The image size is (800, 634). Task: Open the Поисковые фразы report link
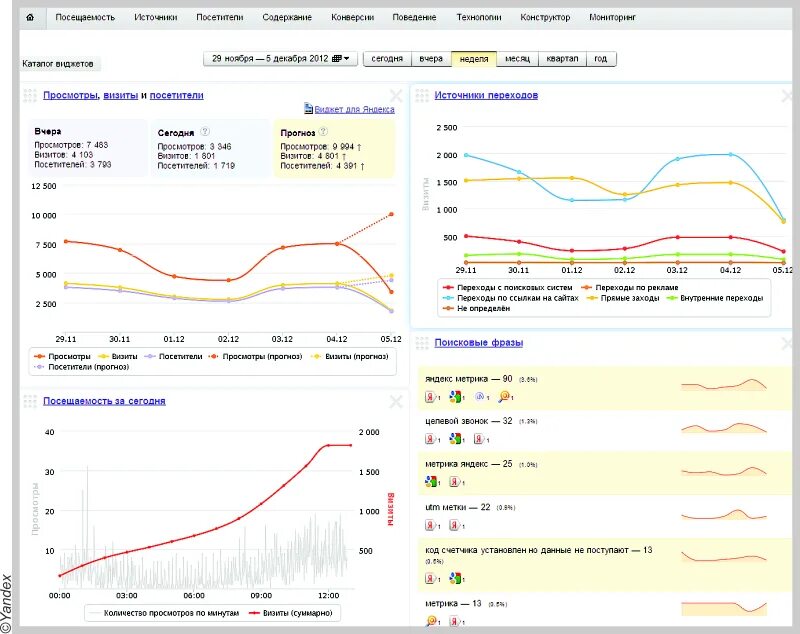pyautogui.click(x=479, y=343)
